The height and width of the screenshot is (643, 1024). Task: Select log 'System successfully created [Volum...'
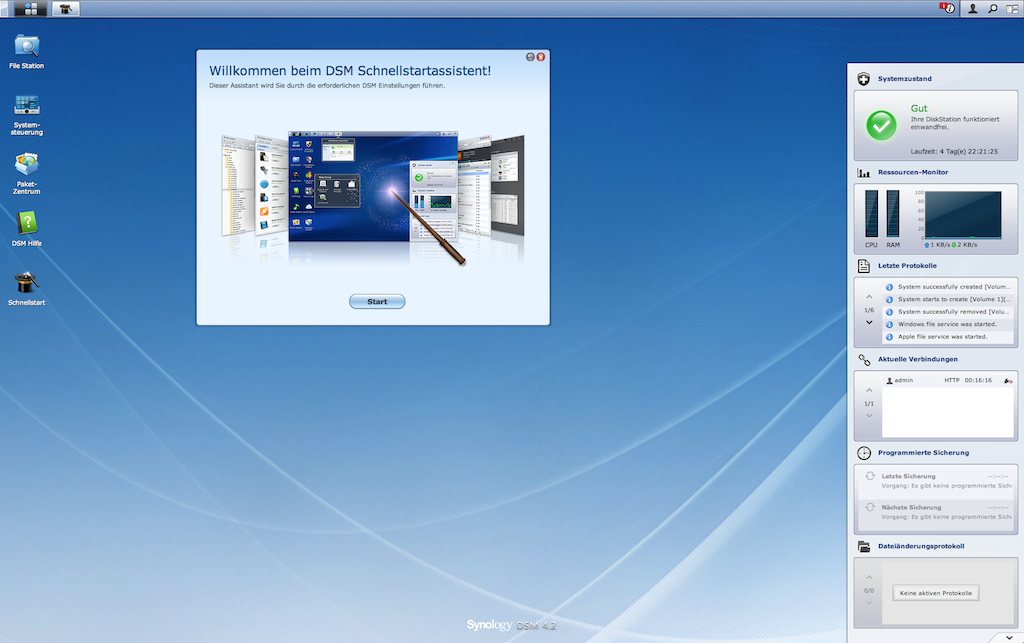948,287
